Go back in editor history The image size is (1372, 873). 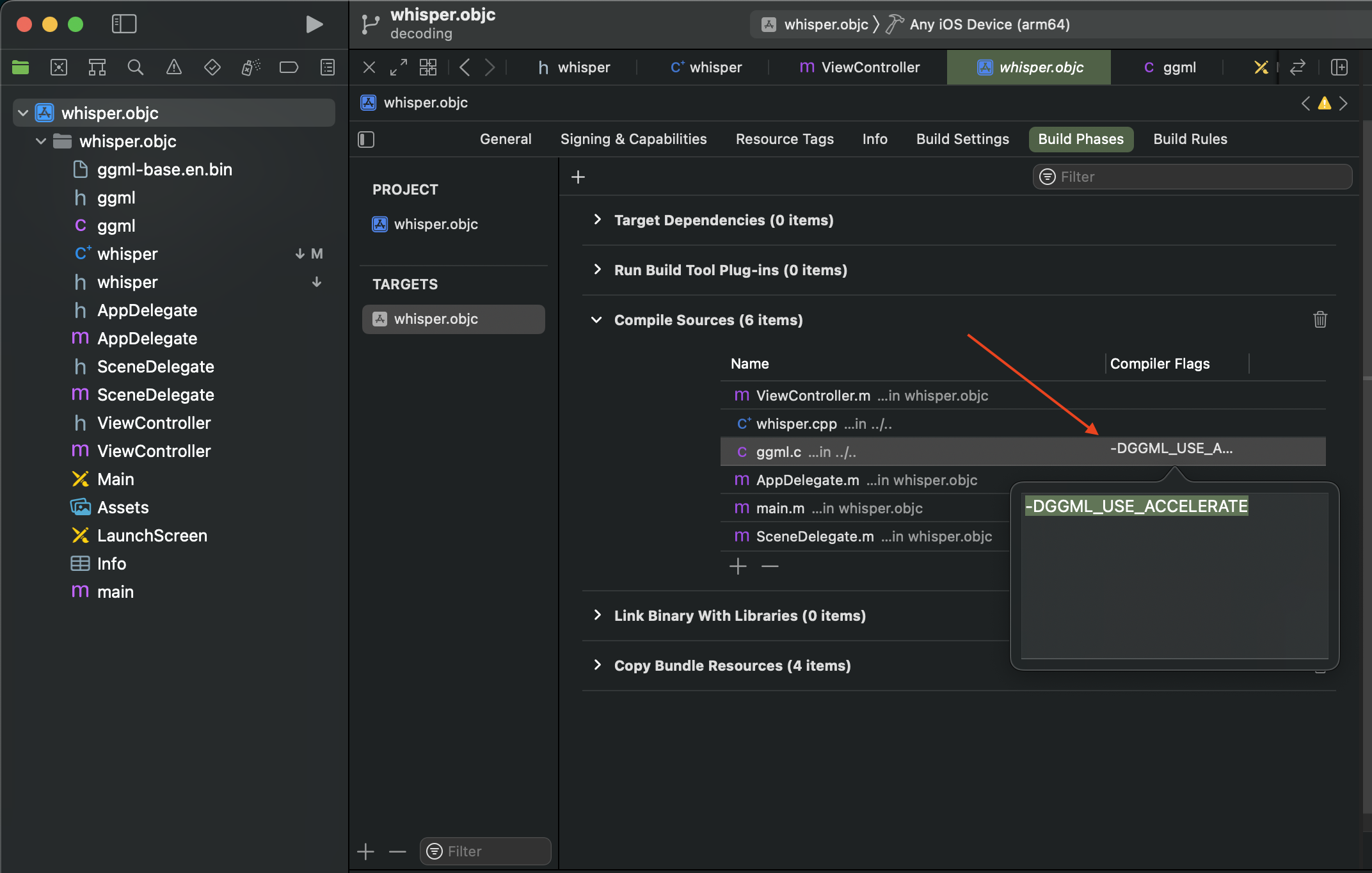point(465,67)
